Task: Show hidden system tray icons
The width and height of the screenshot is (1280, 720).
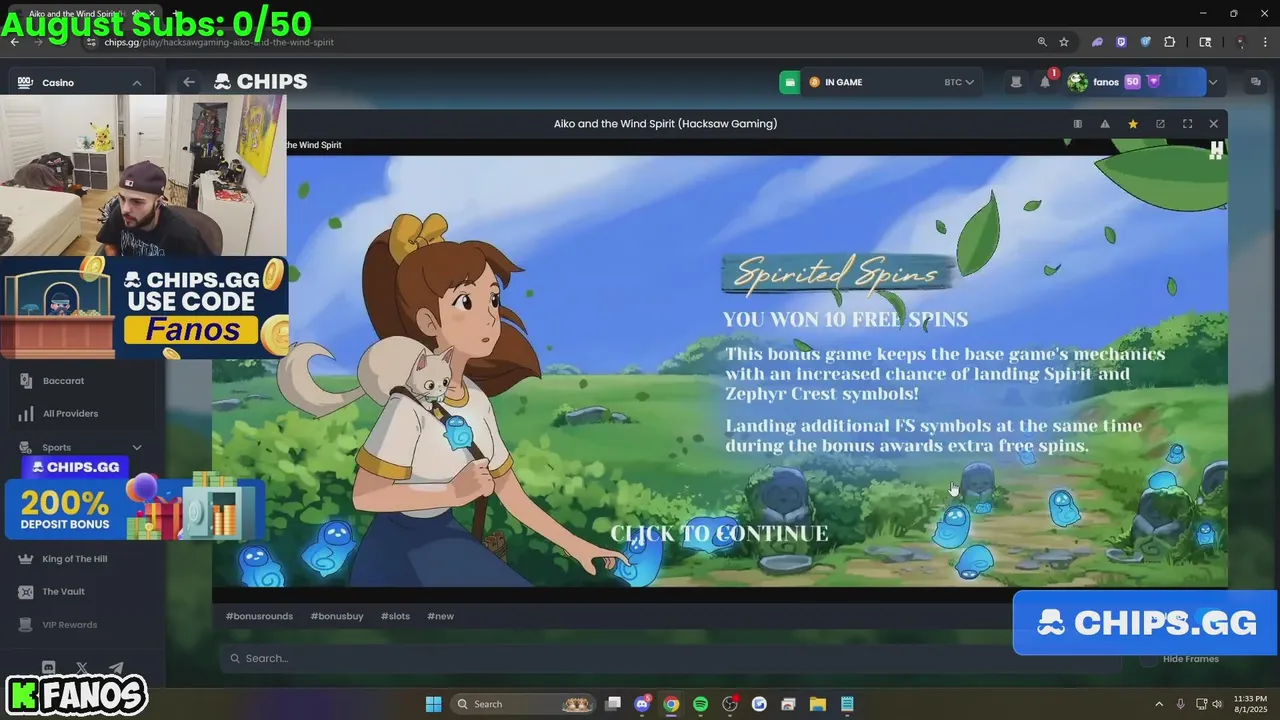Action: 1159,704
